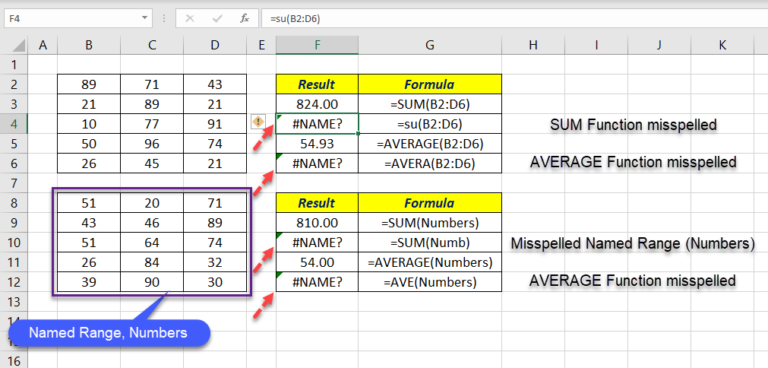Click the yellow Result header in row 2
The image size is (768, 368).
[x=317, y=84]
